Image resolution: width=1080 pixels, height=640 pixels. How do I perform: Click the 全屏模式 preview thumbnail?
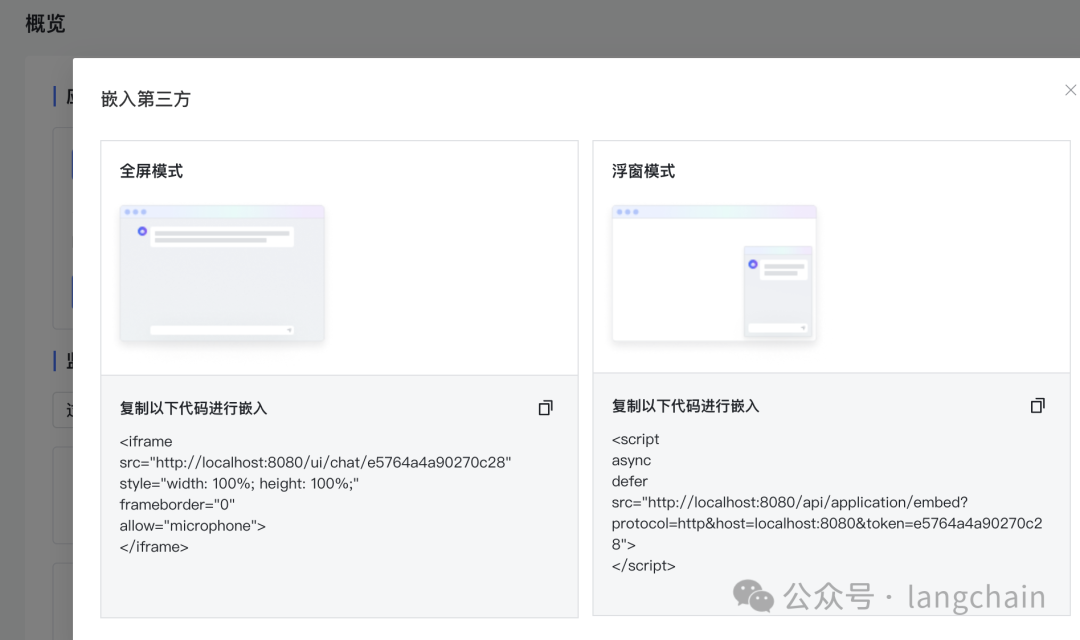(222, 273)
